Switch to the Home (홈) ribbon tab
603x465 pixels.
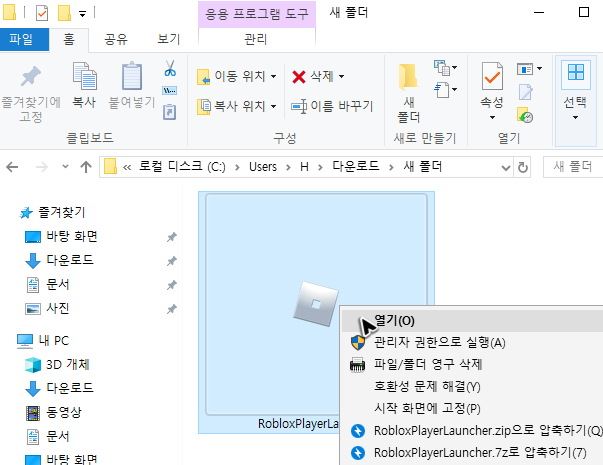(69, 39)
